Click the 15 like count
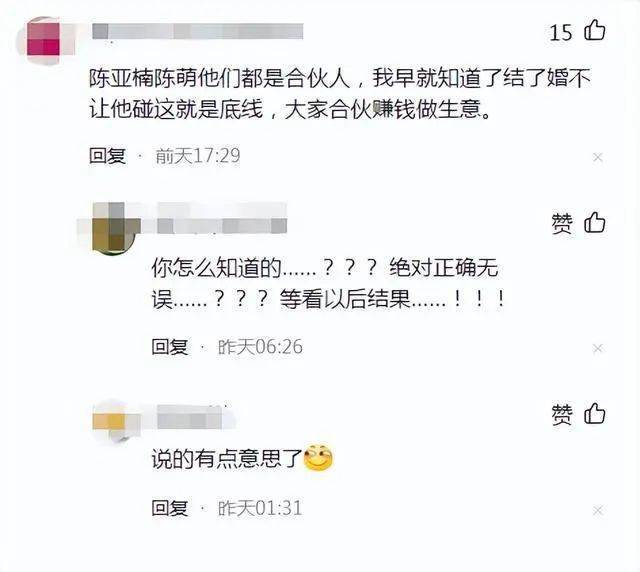Image resolution: width=640 pixels, height=572 pixels. pos(561,32)
